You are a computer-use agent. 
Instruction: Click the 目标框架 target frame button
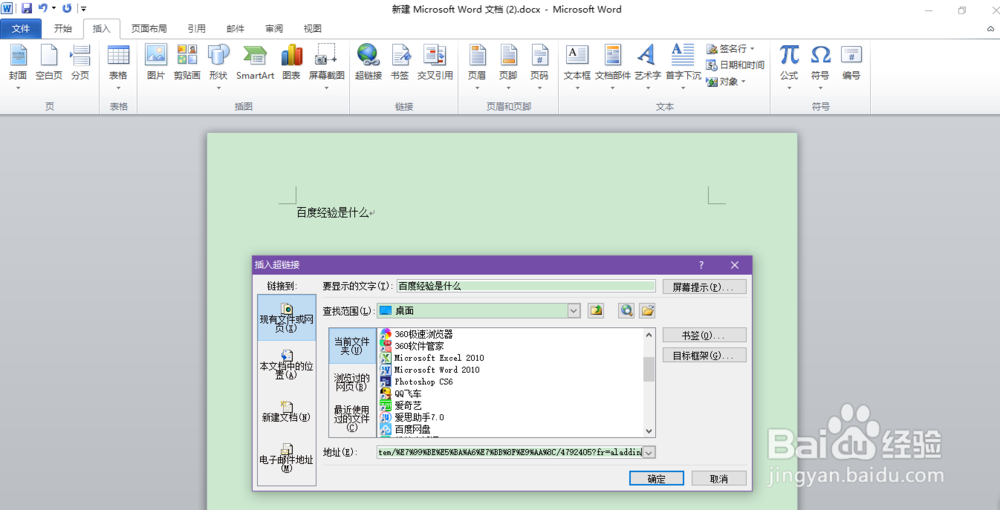pyautogui.click(x=704, y=356)
